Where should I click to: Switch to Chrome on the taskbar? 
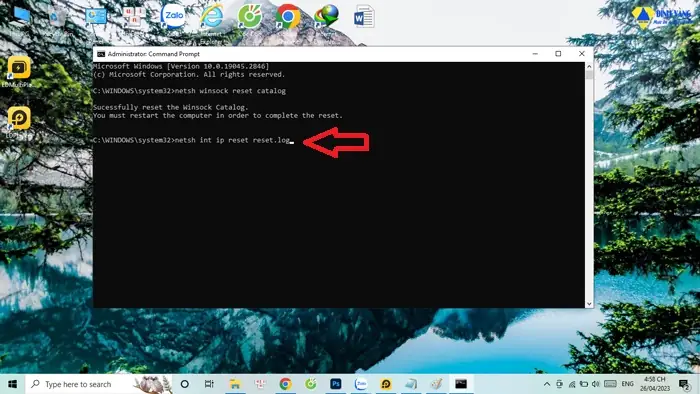click(x=285, y=384)
